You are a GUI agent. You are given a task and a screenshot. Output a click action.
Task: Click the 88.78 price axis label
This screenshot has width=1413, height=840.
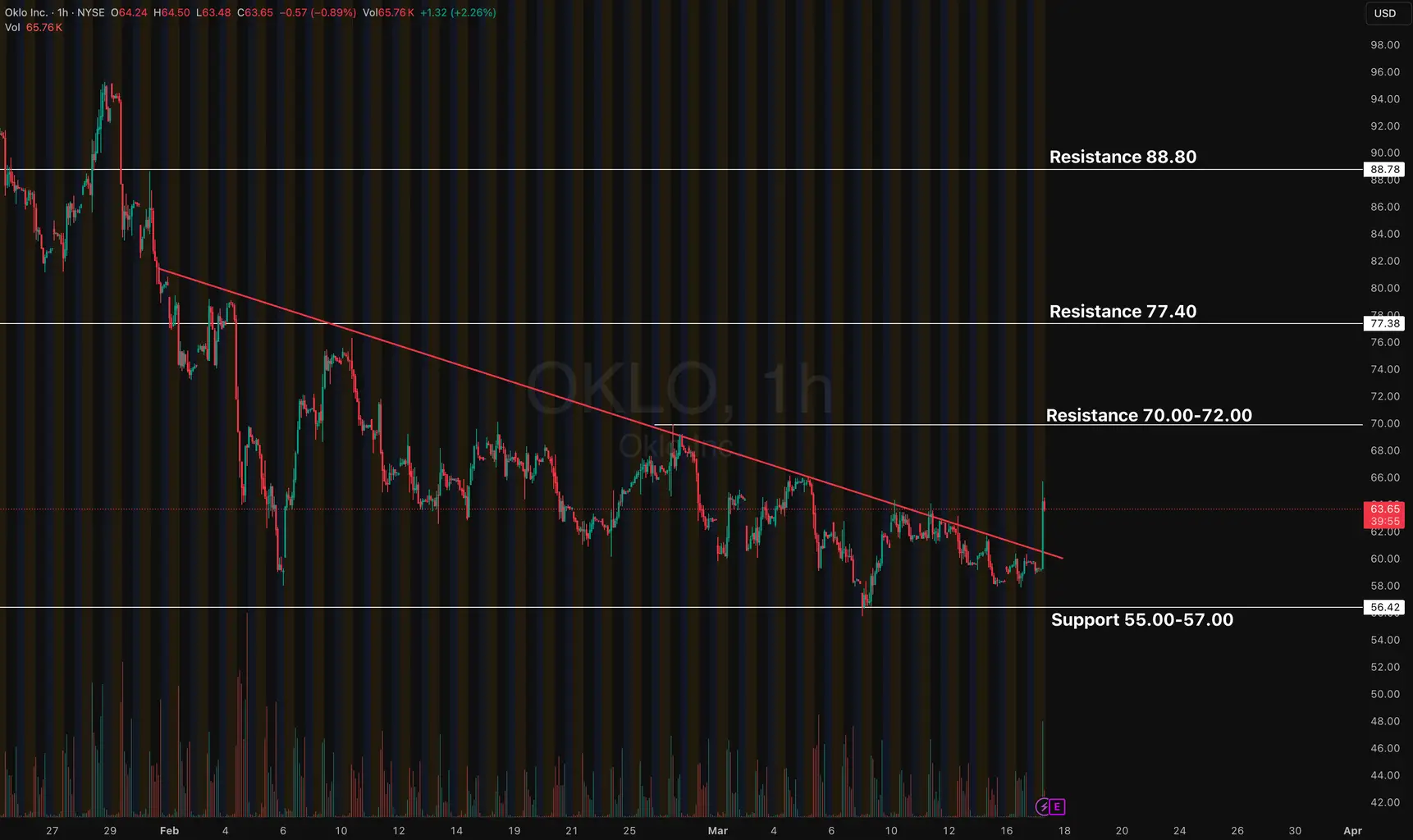pyautogui.click(x=1384, y=170)
